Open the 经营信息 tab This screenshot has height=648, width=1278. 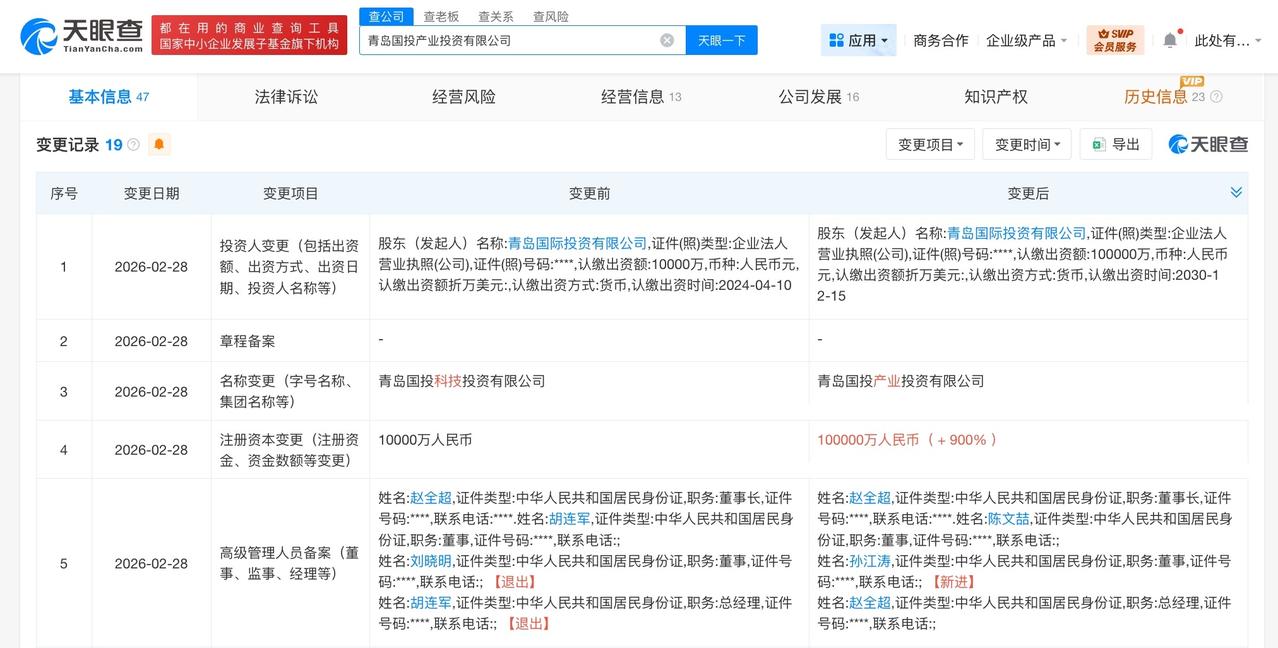tap(641, 97)
